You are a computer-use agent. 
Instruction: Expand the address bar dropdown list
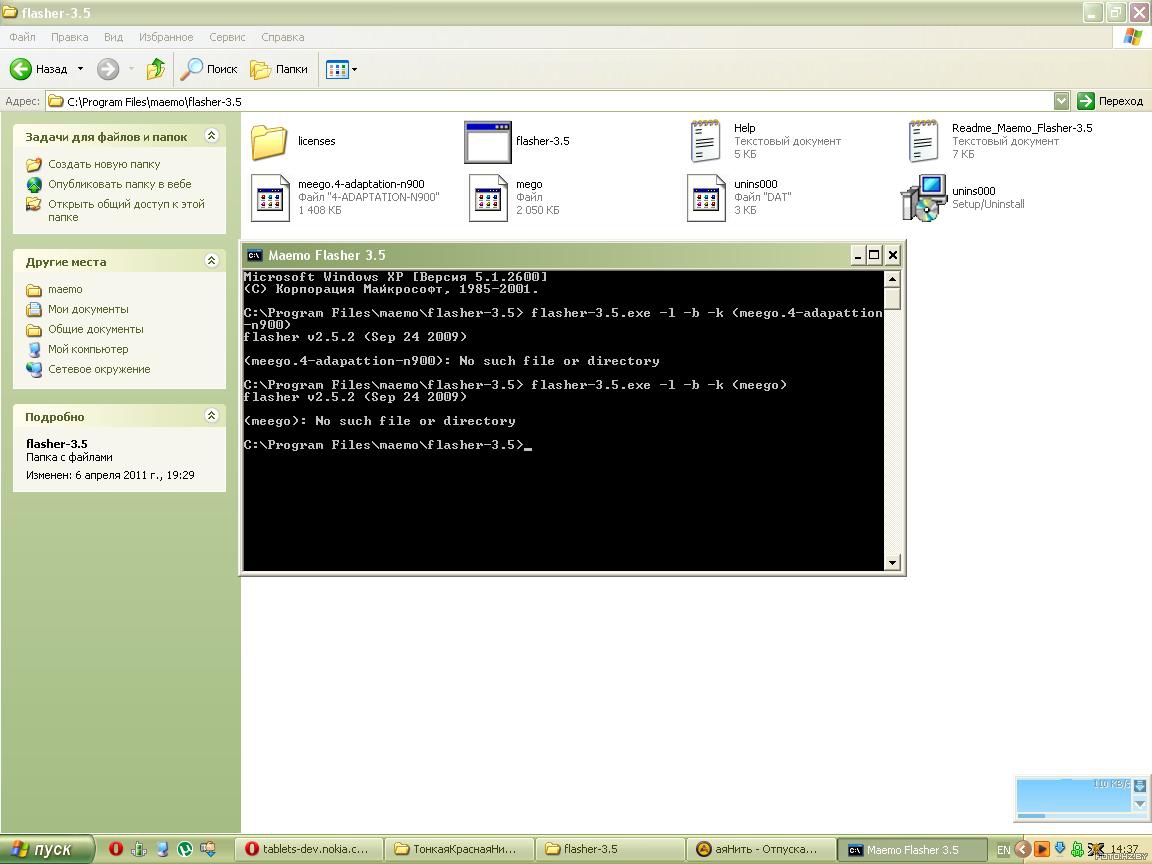(x=1061, y=101)
